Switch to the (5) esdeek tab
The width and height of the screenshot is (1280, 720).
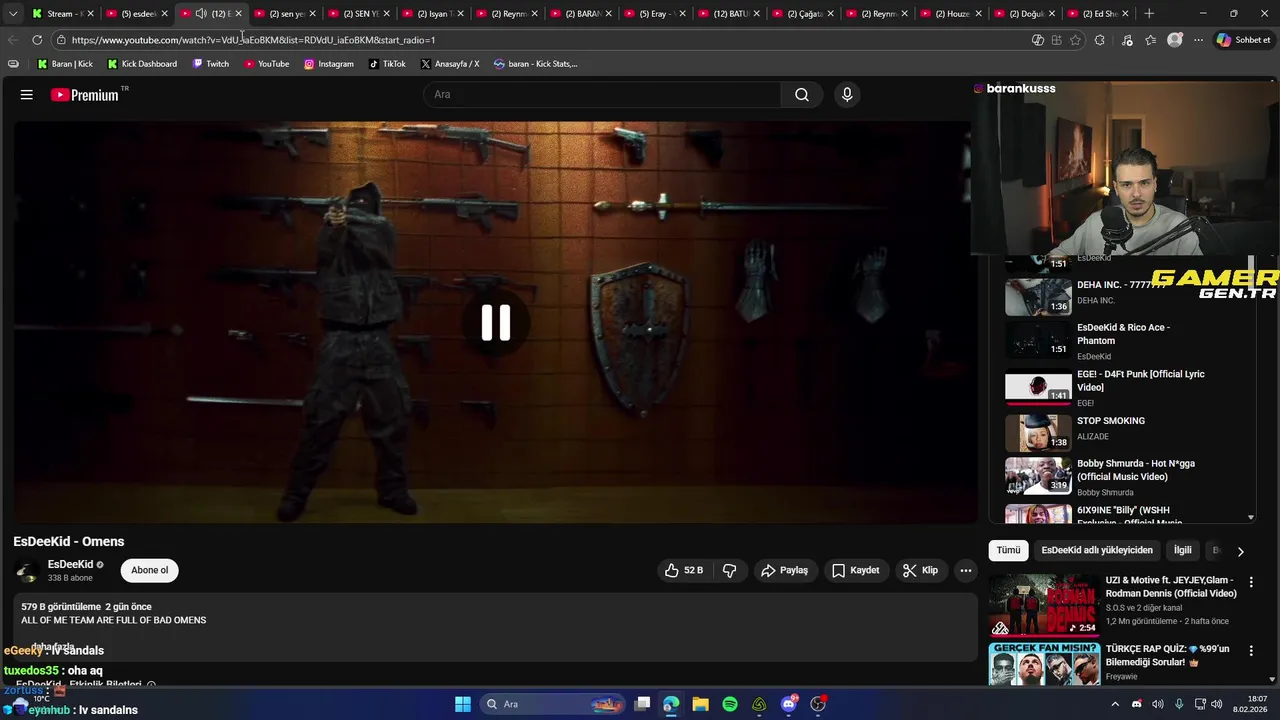coord(135,14)
